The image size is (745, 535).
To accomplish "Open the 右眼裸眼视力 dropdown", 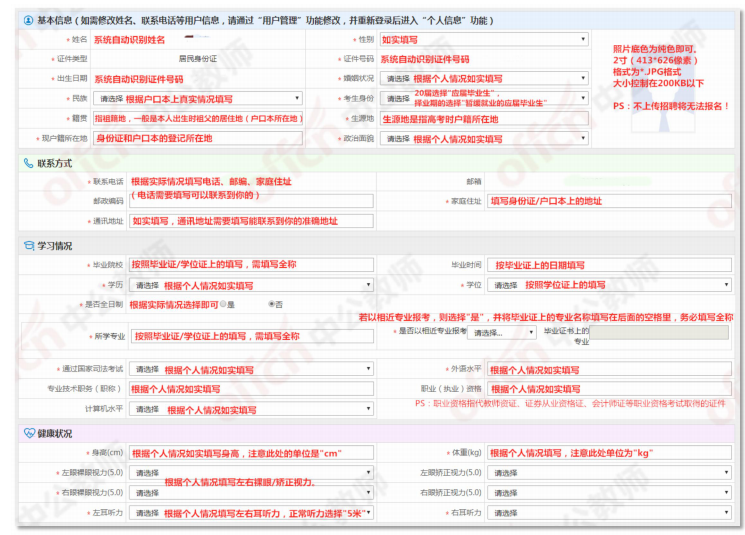I will (251, 493).
